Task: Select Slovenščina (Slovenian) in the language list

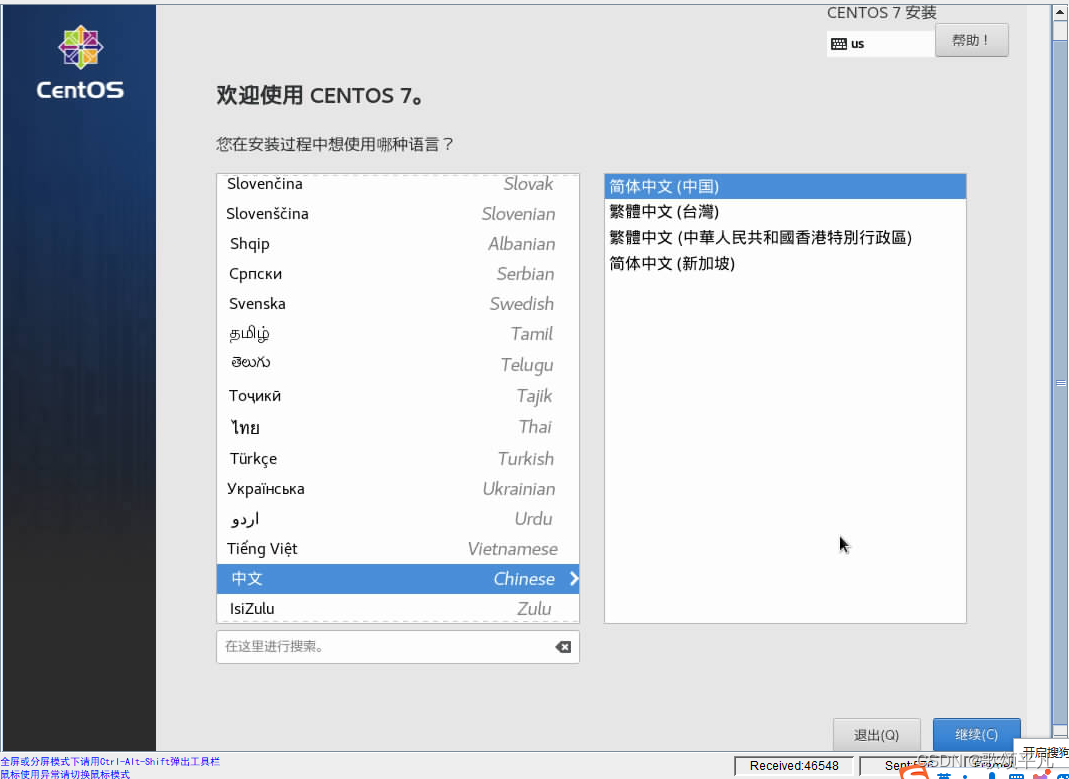Action: [x=397, y=214]
